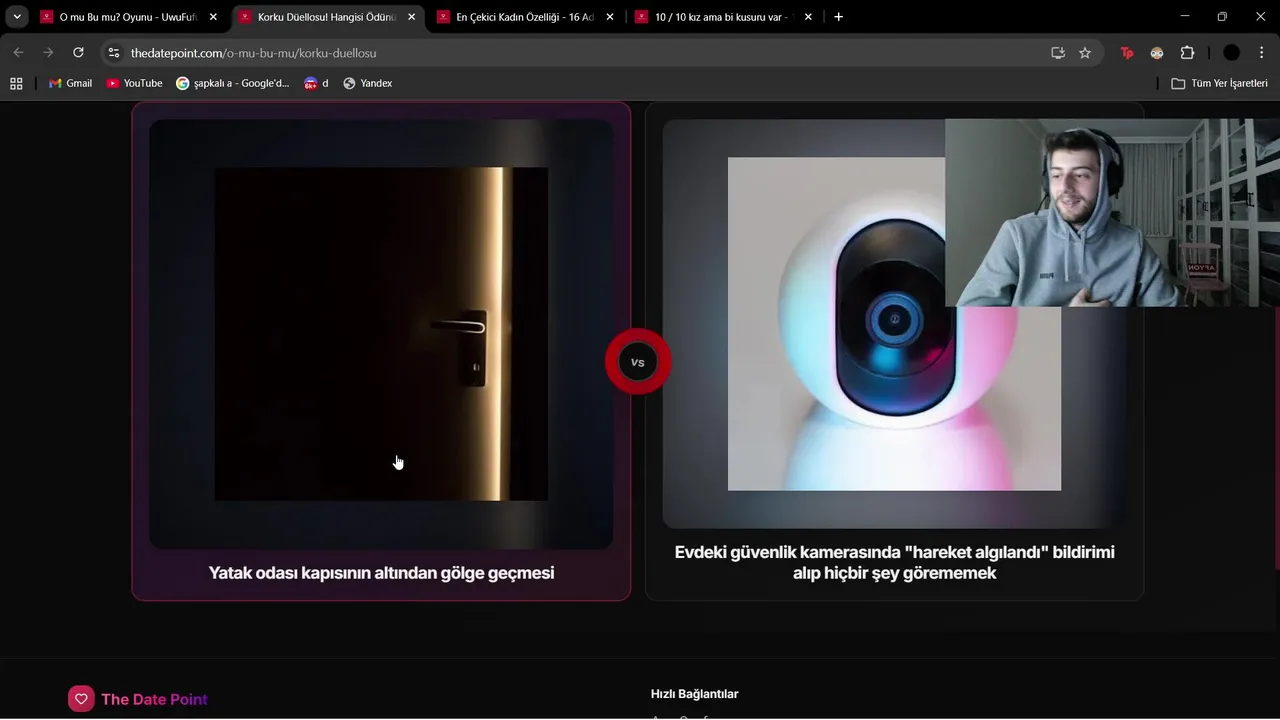The width and height of the screenshot is (1280, 720).
Task: Open a new browser tab
Action: 838,17
